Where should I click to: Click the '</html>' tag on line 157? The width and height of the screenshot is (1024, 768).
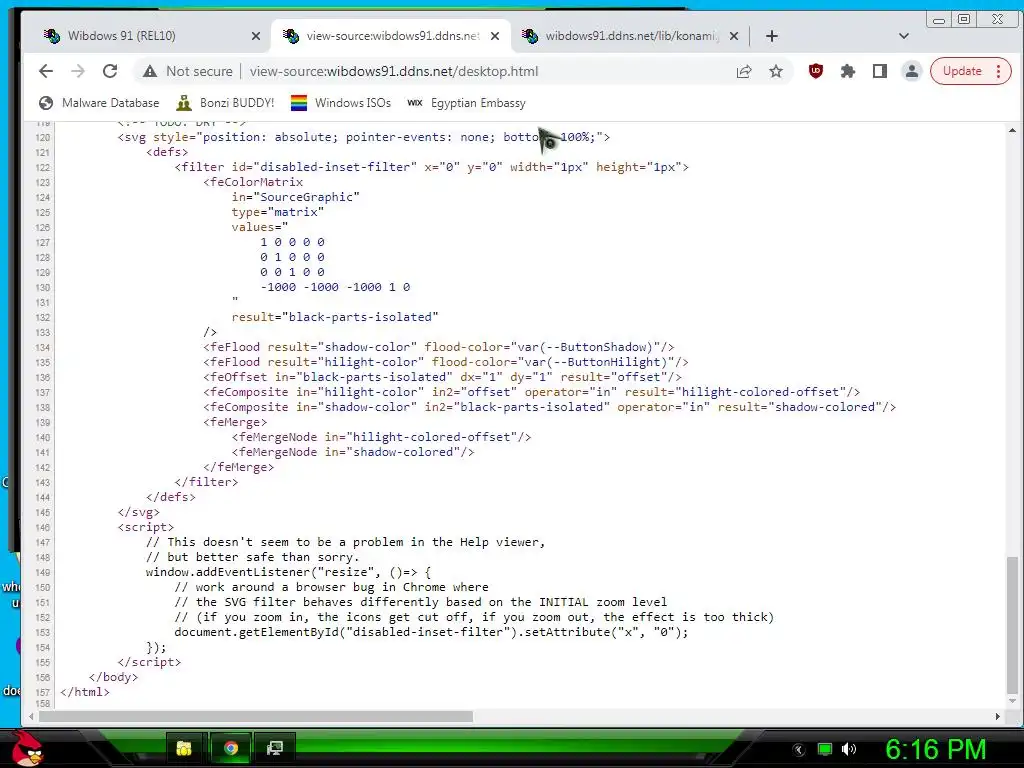[x=85, y=692]
